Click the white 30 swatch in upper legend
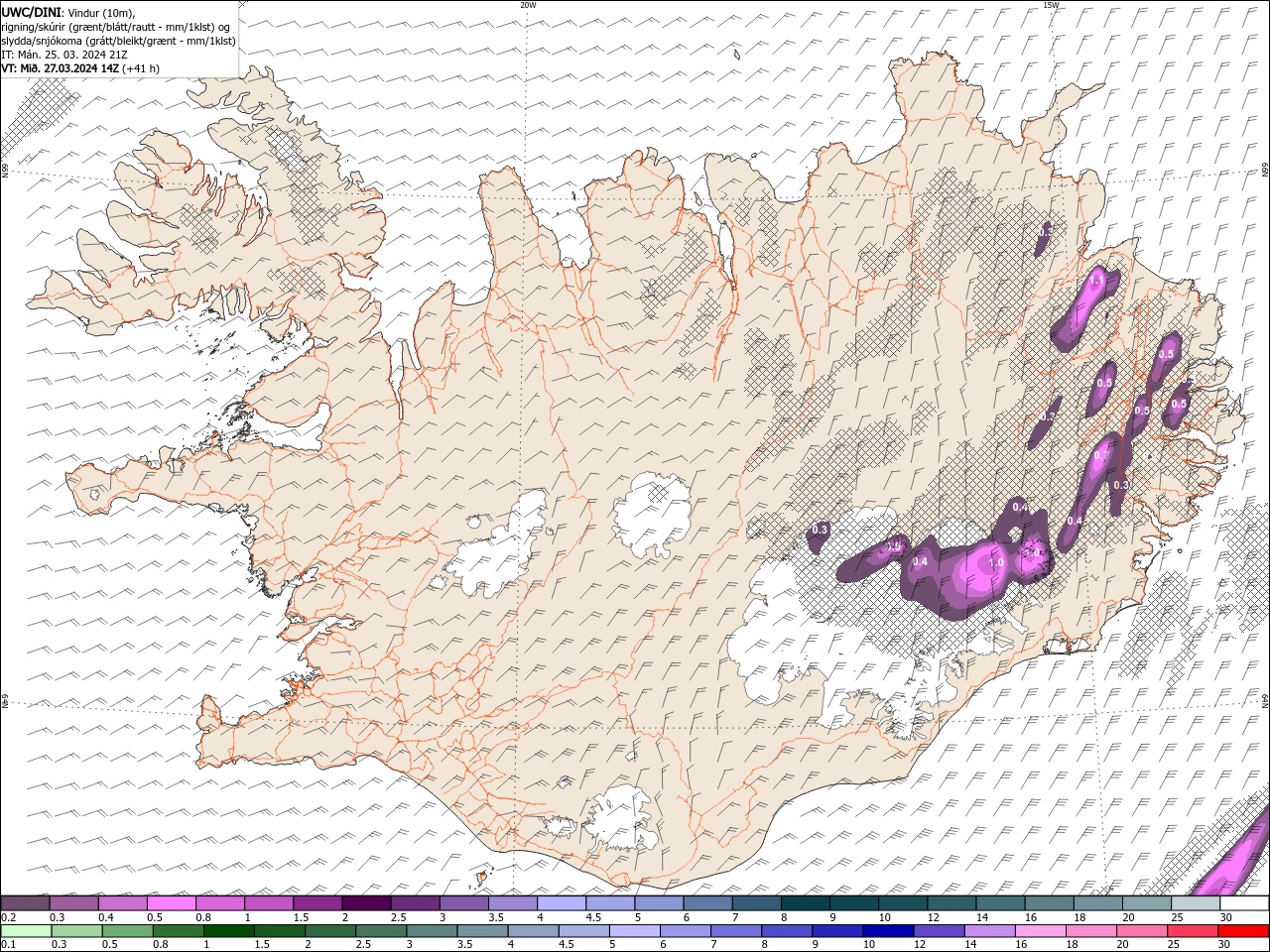The height and width of the screenshot is (952, 1270). [x=1244, y=903]
